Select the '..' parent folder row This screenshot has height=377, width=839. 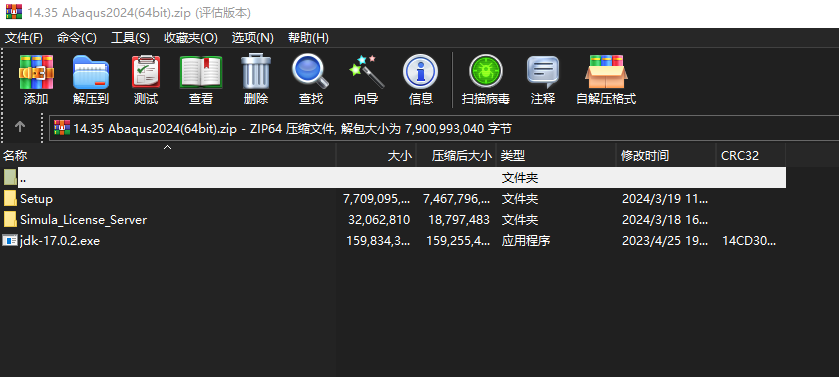pyautogui.click(x=393, y=177)
